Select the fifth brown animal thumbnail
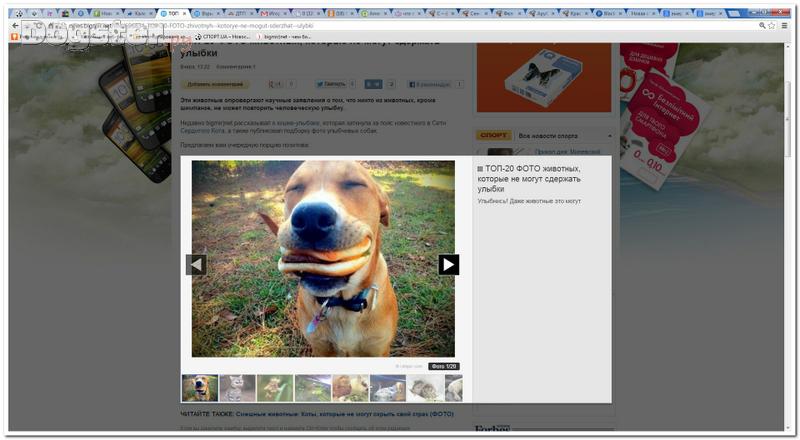The width and height of the screenshot is (800, 440). tap(351, 388)
